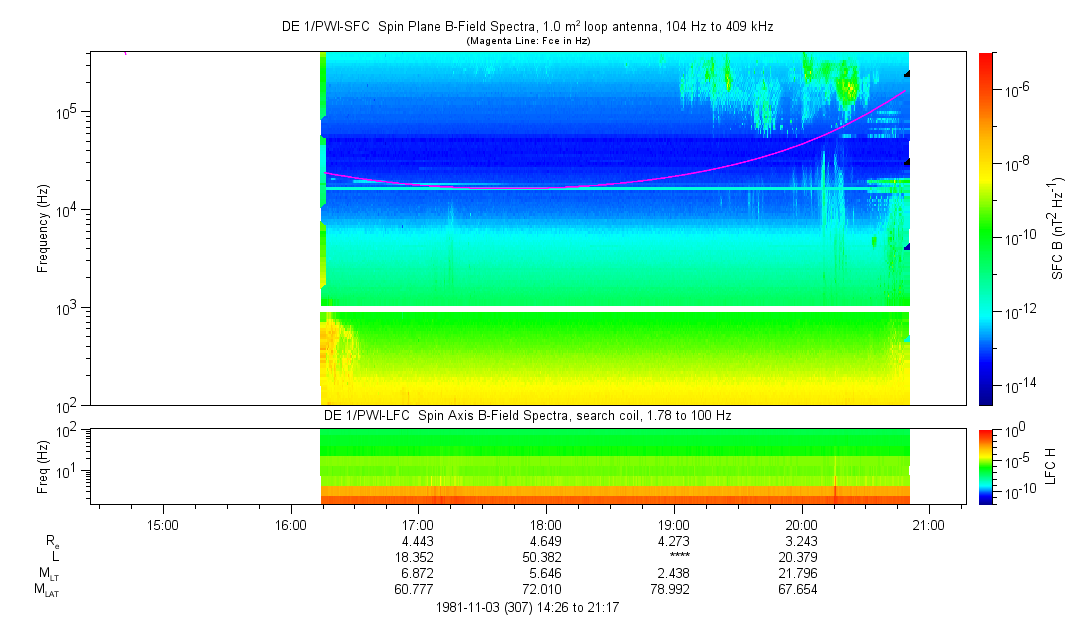1083x620 pixels.
Task: Select the 17:00 time axis tick label
Action: (x=417, y=524)
